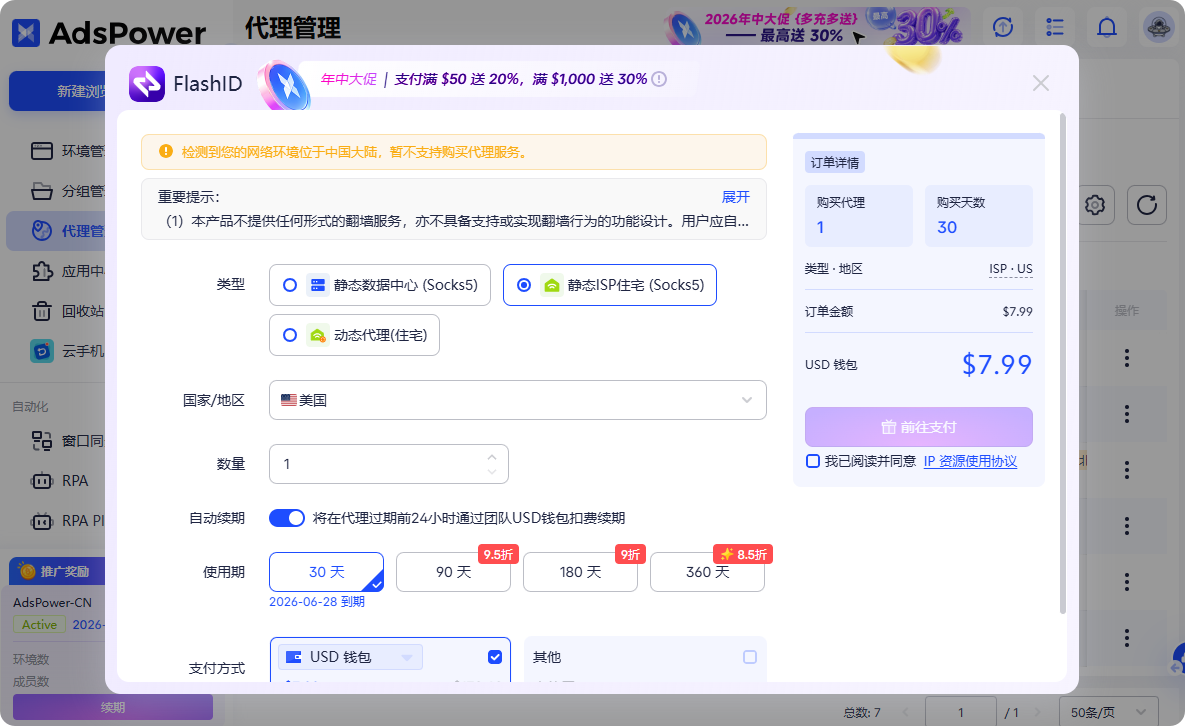Viewport: 1185px width, 726px height.
Task: Click the 续期 button
Action: click(x=113, y=707)
